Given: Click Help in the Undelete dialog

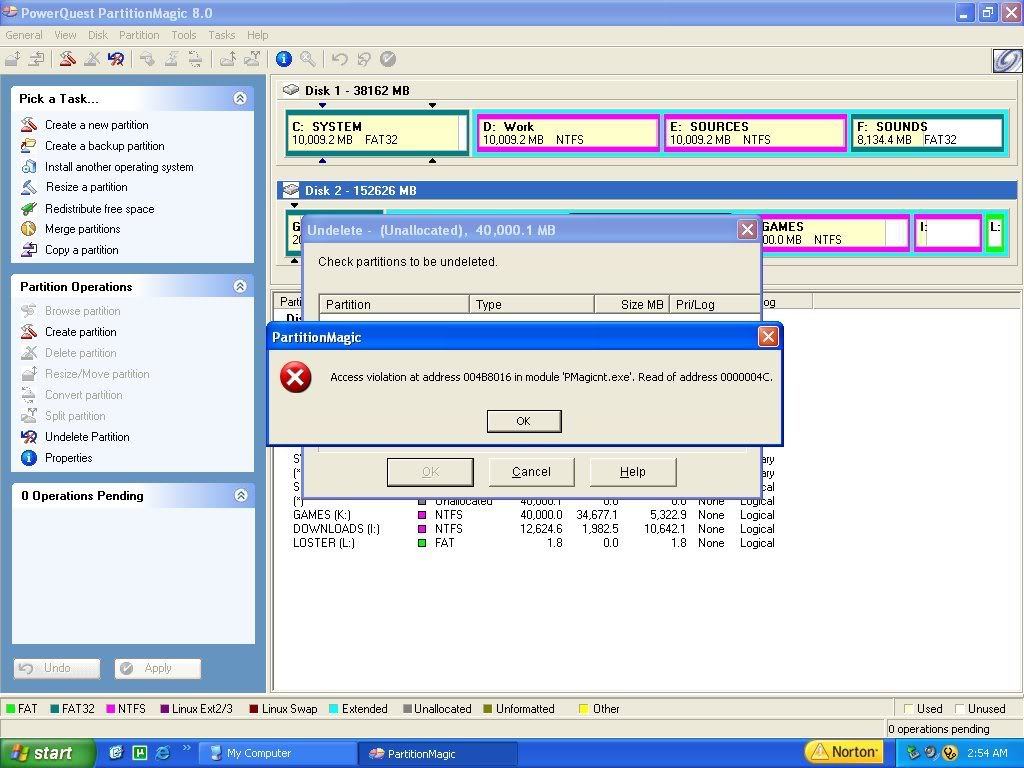Looking at the screenshot, I should pyautogui.click(x=632, y=472).
